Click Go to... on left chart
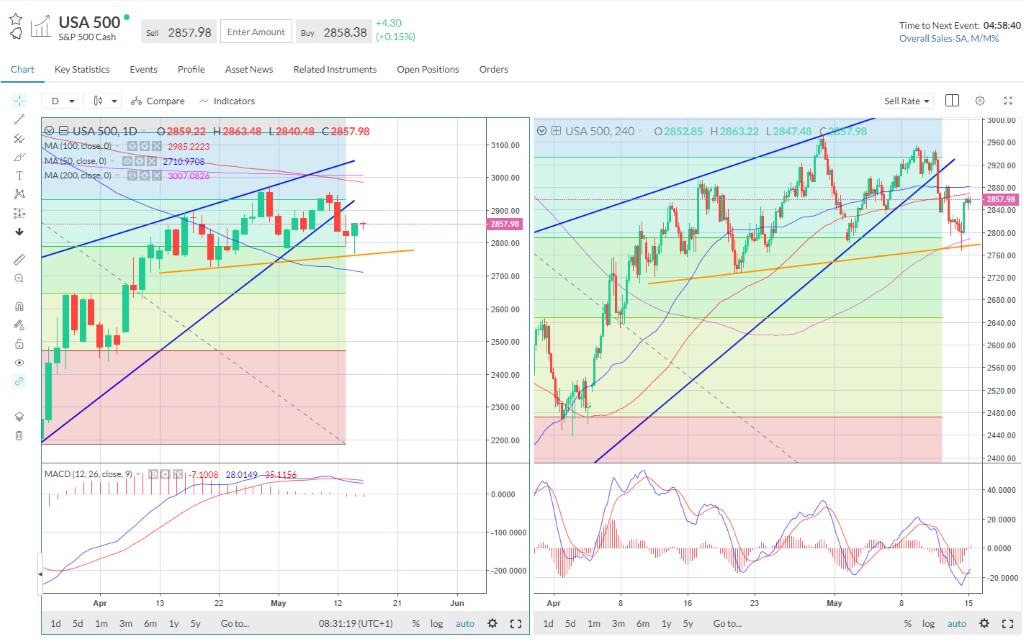Viewport: 1024px width, 642px height. pos(234,624)
